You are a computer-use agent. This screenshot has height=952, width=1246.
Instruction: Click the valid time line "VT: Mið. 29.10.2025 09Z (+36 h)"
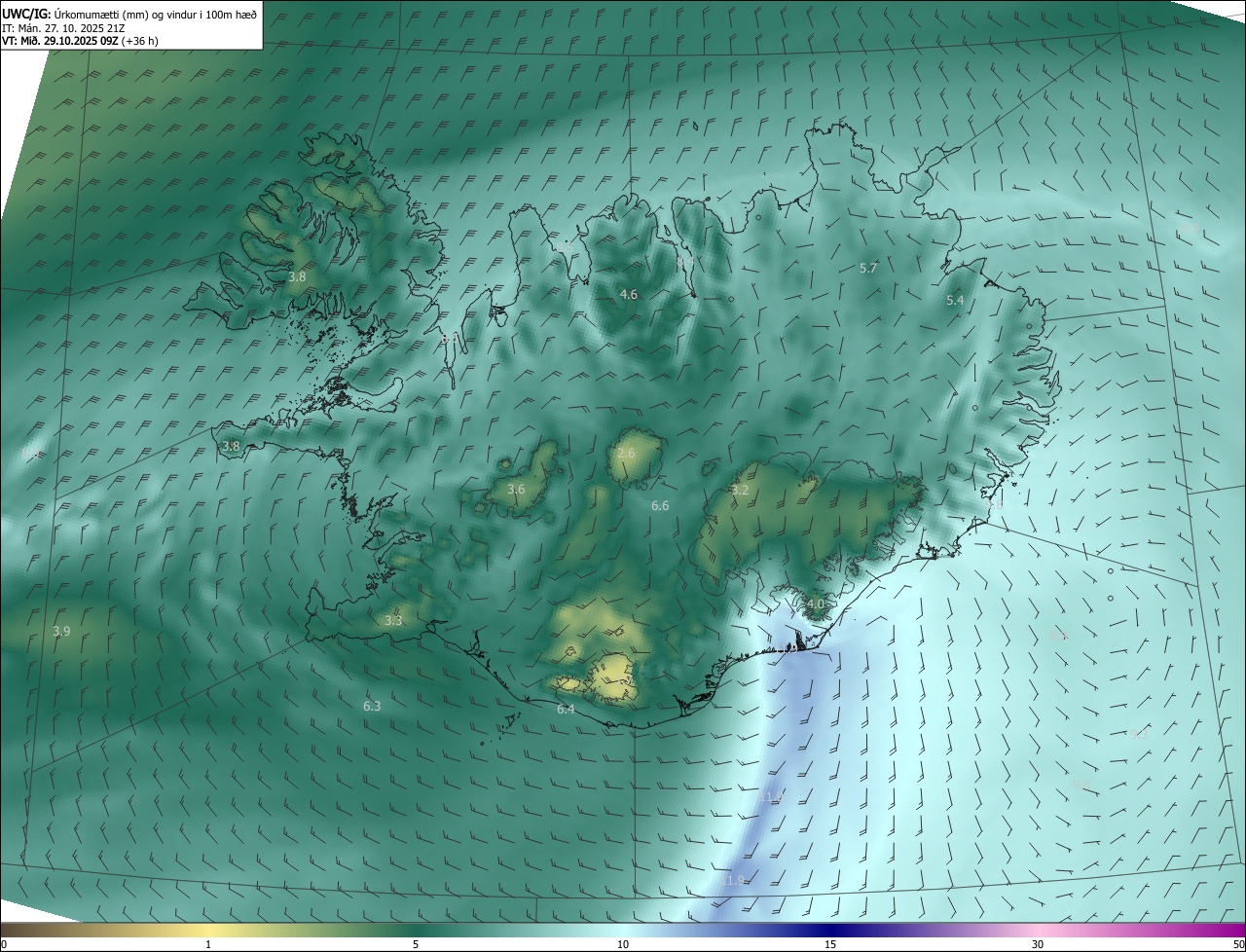80,41
